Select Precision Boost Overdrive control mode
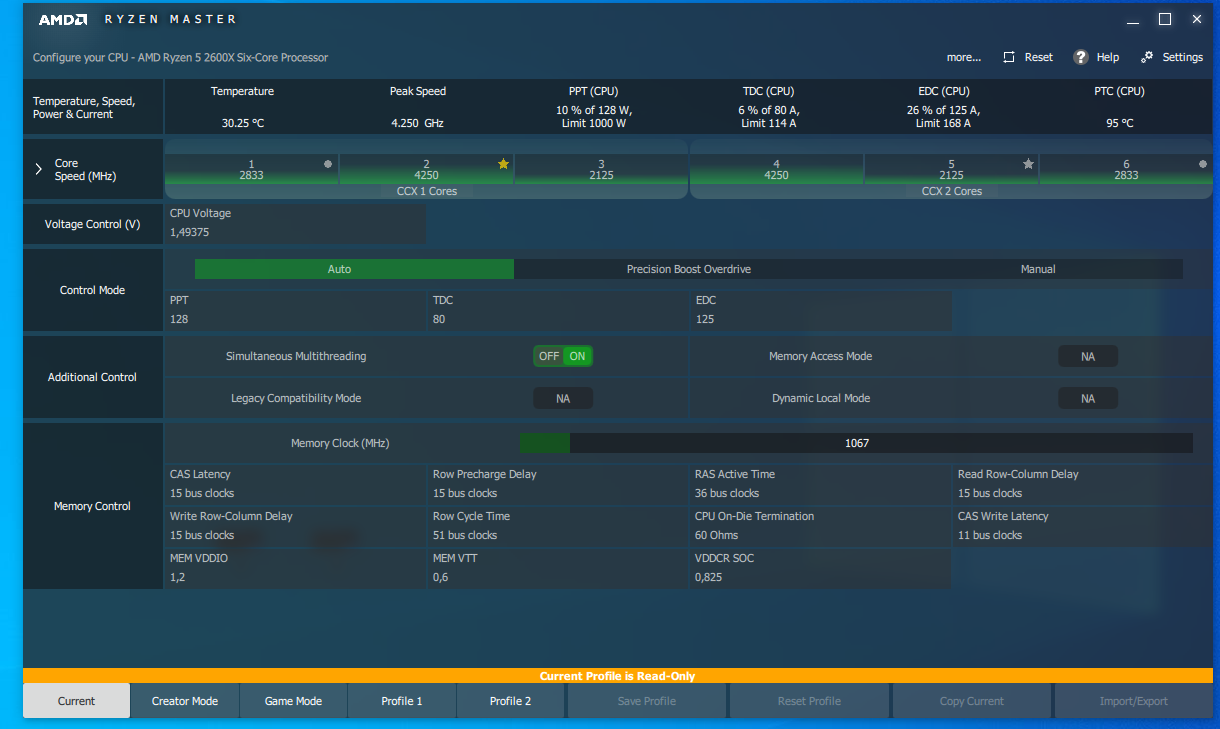This screenshot has height=729, width=1220. point(688,269)
